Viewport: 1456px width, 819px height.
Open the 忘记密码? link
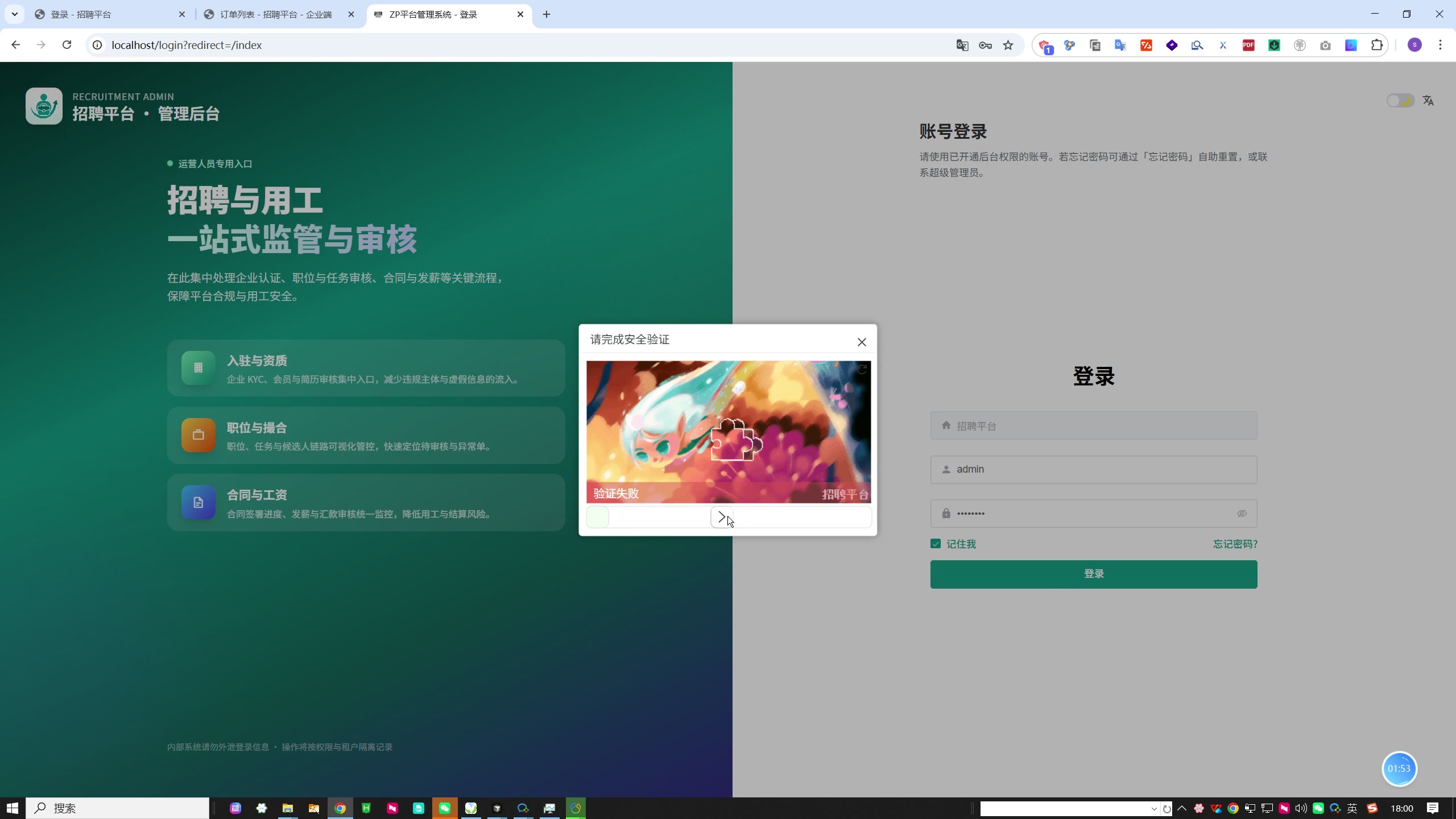click(1235, 544)
